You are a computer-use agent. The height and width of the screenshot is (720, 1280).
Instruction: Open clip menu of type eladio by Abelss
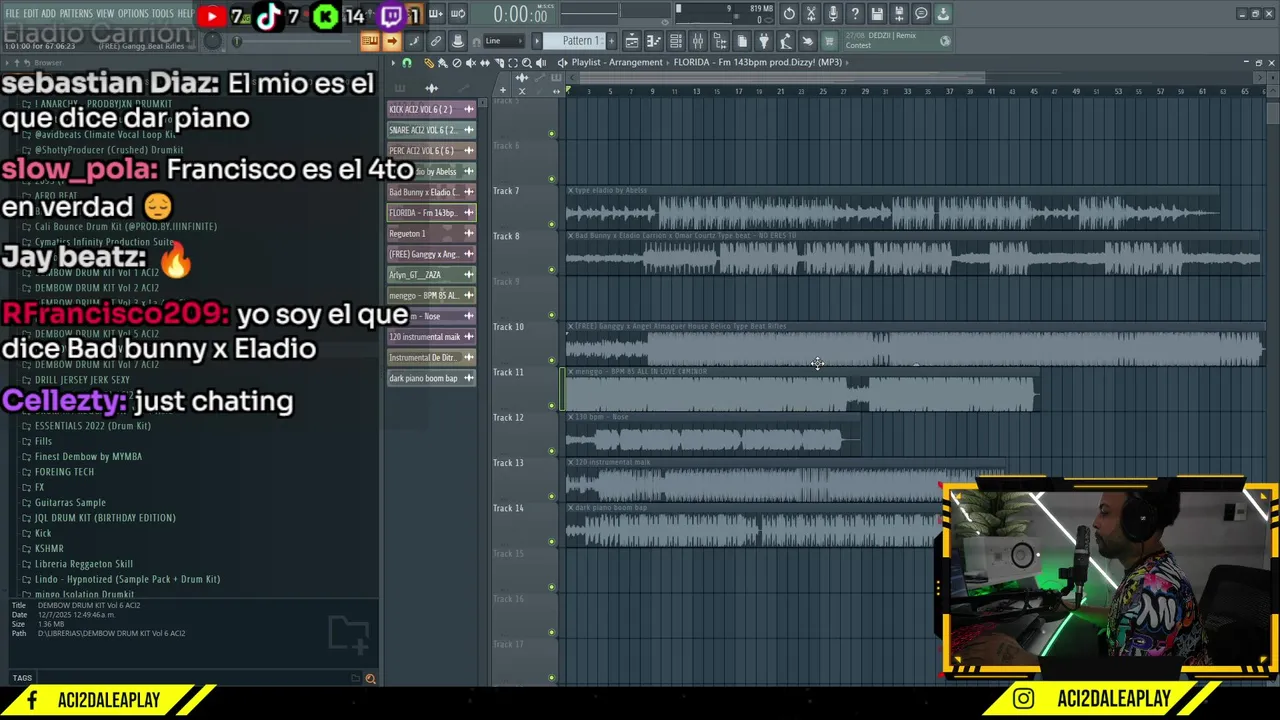[x=571, y=190]
